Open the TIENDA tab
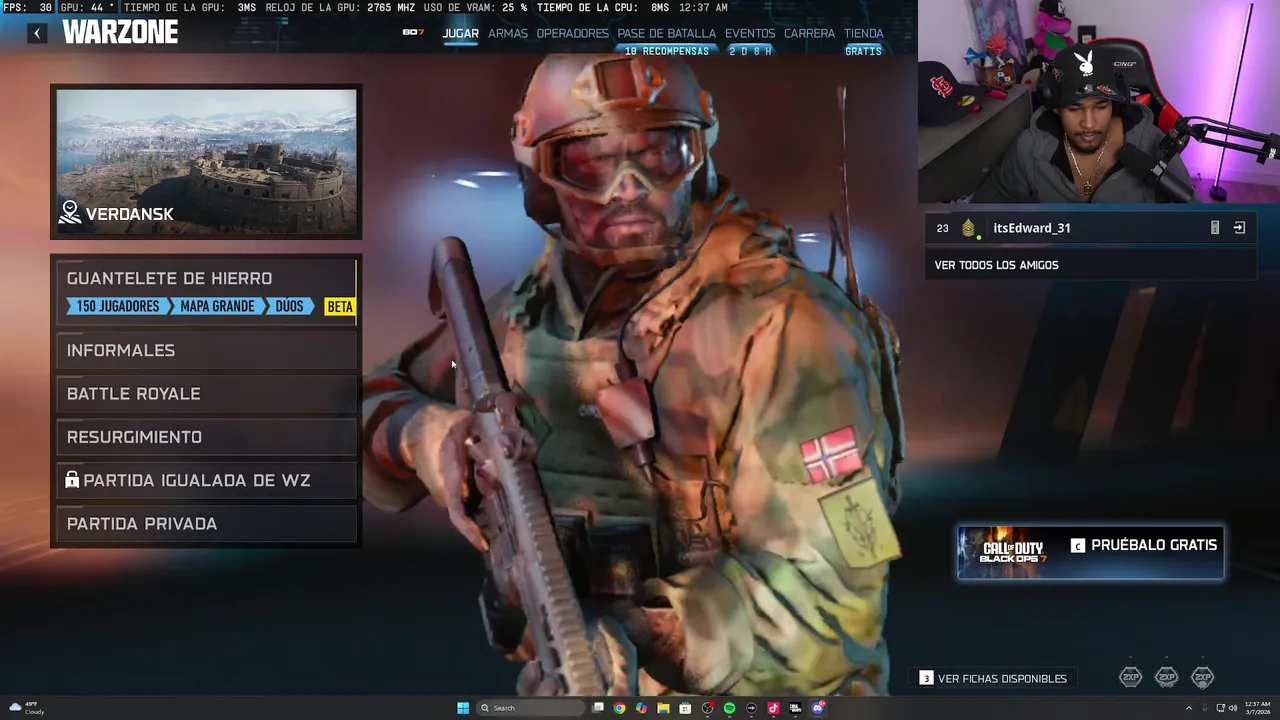This screenshot has height=720, width=1280. tap(864, 33)
